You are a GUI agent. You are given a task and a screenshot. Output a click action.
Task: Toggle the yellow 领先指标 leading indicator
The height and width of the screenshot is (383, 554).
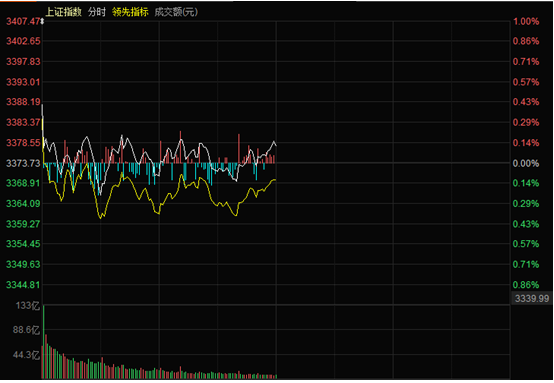(130, 12)
